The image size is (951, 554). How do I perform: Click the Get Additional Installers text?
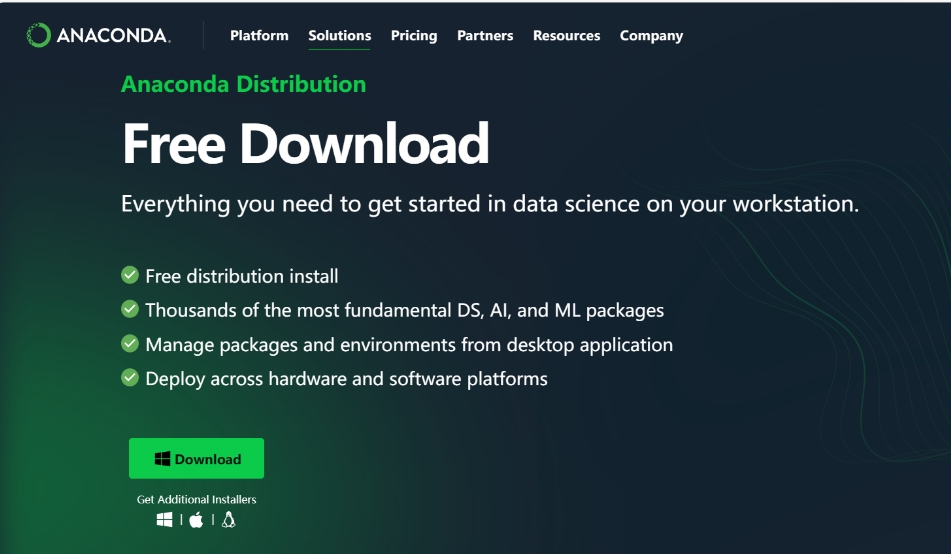196,499
